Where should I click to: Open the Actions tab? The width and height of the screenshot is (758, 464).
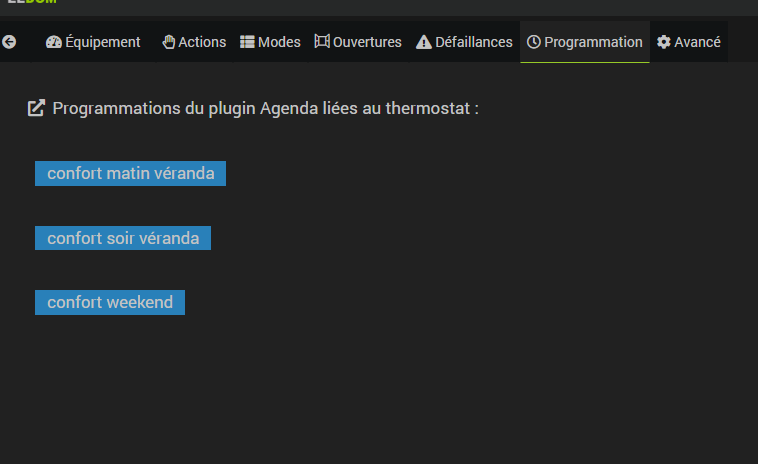point(202,42)
